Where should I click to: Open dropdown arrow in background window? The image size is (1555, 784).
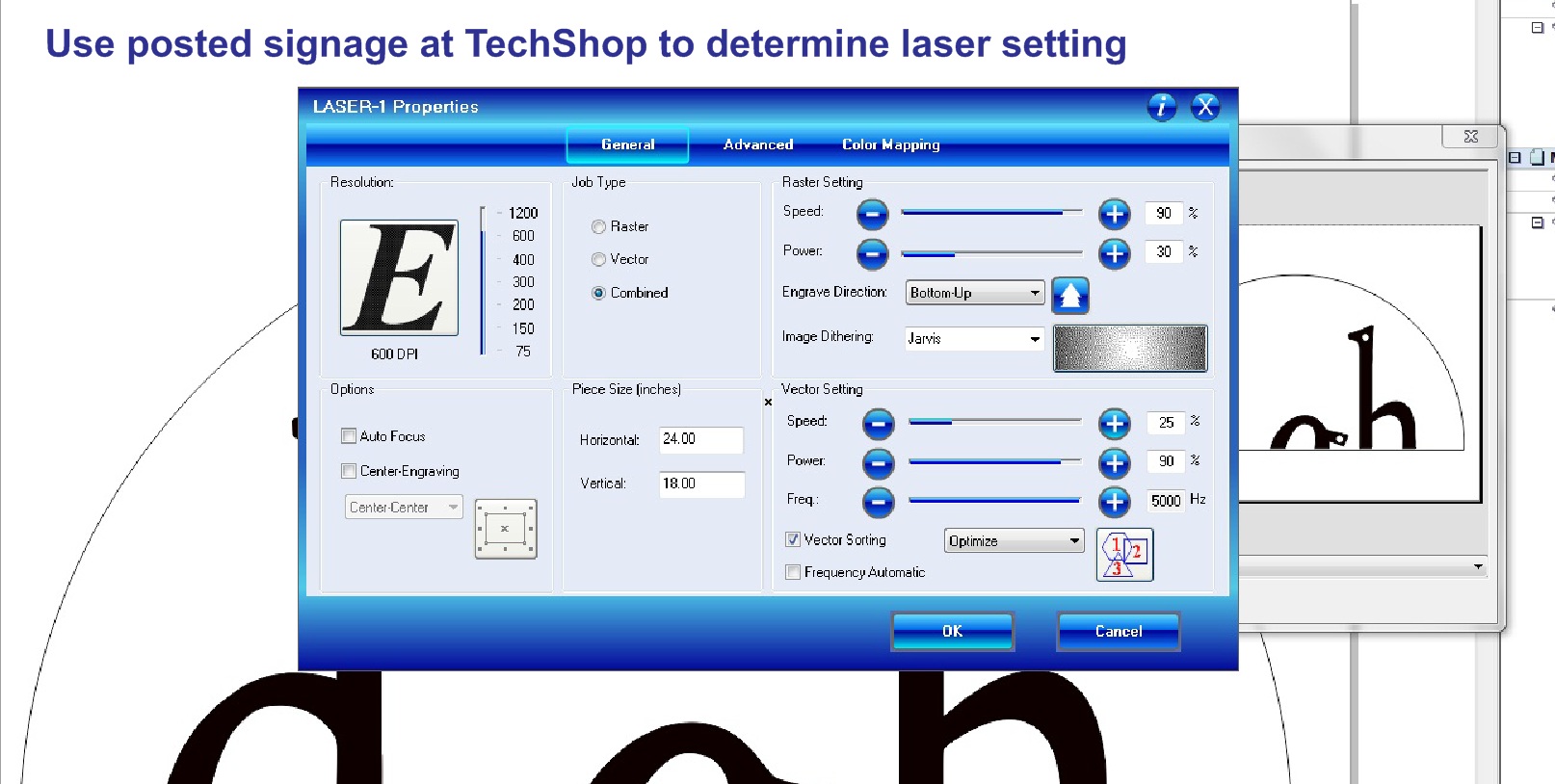(x=1478, y=567)
